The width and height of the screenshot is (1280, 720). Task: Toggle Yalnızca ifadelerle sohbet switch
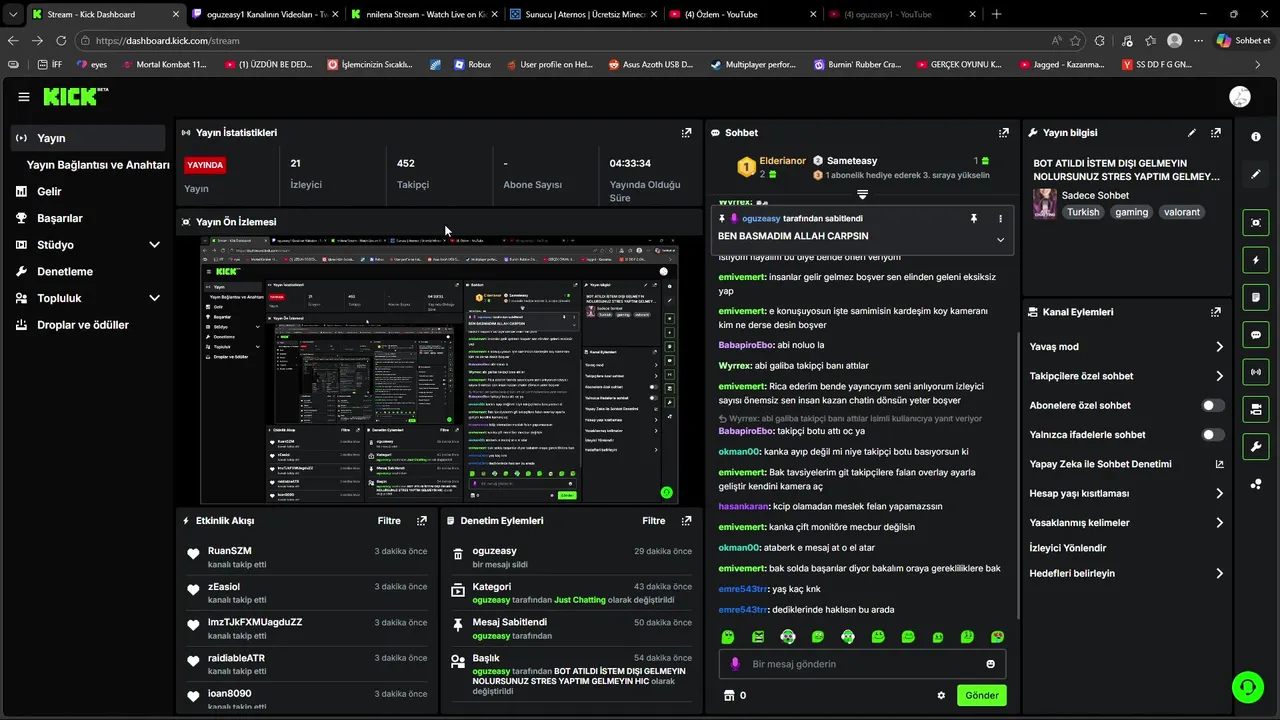click(1213, 435)
